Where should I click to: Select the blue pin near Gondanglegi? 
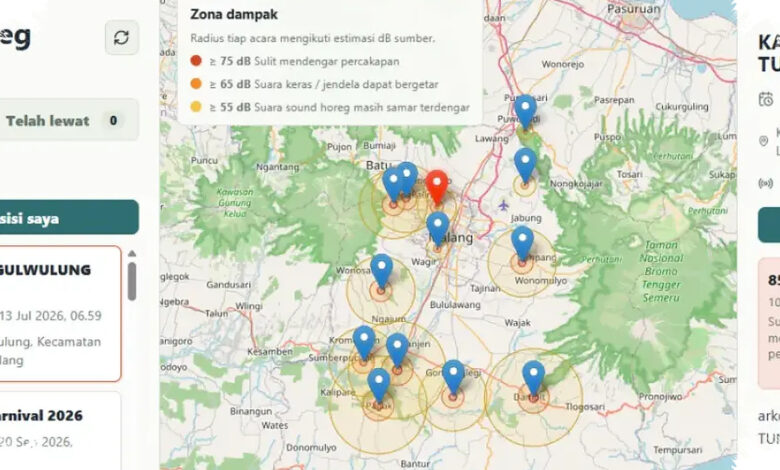pos(453,378)
